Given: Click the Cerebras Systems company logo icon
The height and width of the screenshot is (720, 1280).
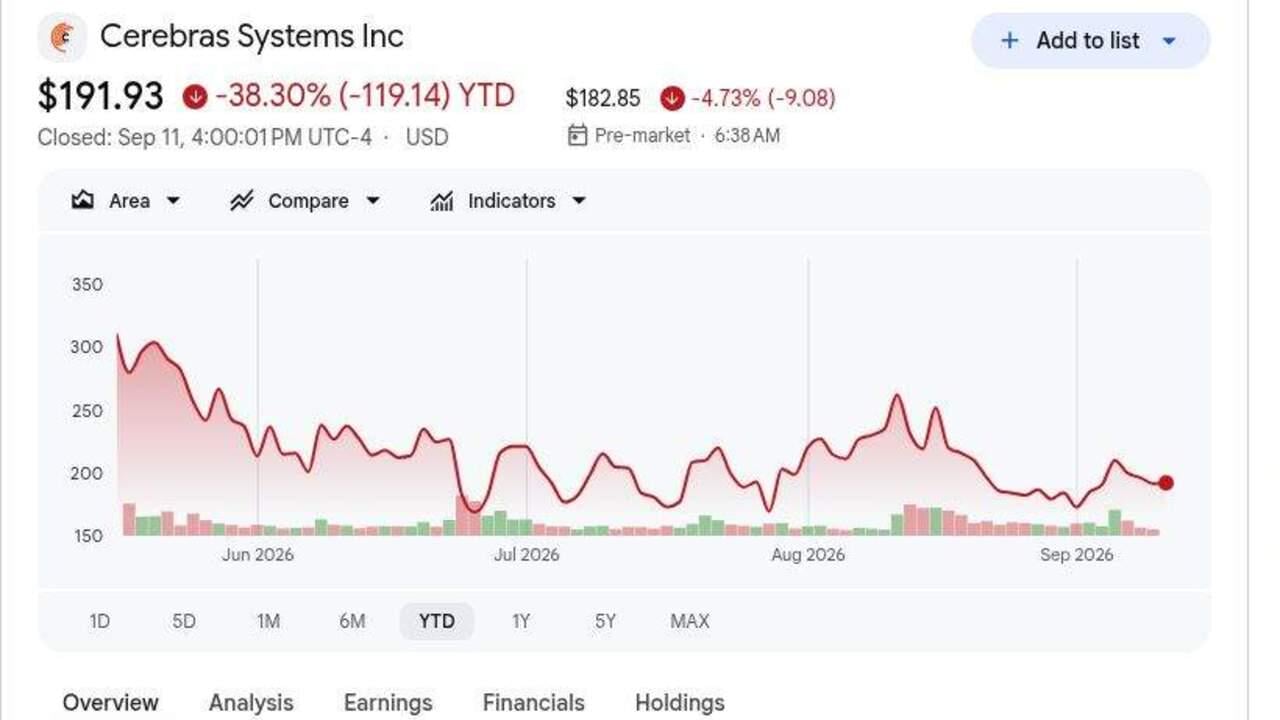Looking at the screenshot, I should (62, 38).
